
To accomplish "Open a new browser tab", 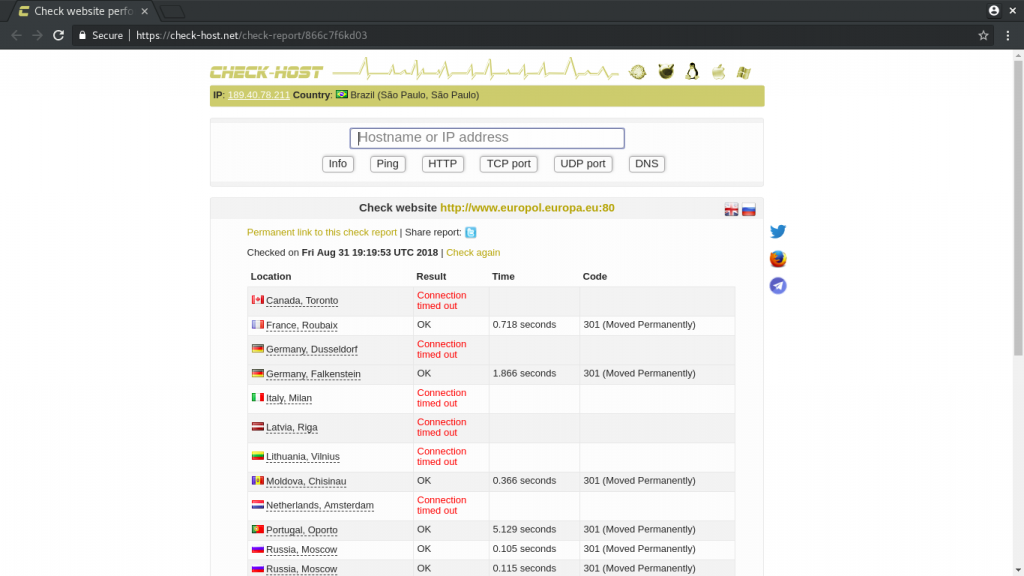I will pyautogui.click(x=172, y=11).
